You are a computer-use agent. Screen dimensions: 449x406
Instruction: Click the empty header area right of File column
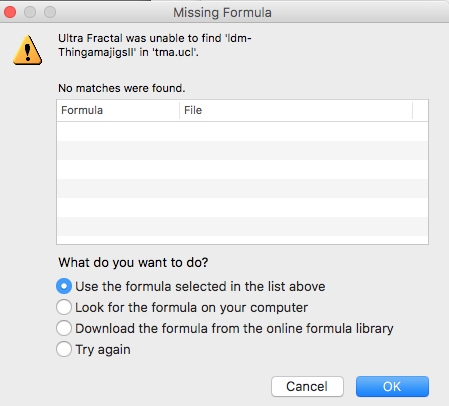pyautogui.click(x=420, y=110)
